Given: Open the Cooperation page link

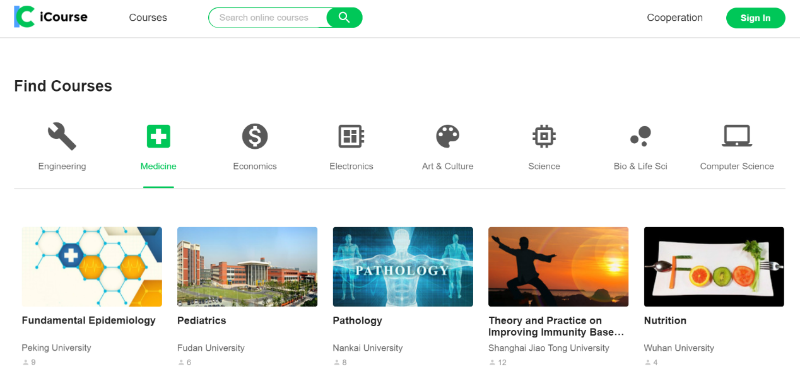Looking at the screenshot, I should pyautogui.click(x=674, y=17).
